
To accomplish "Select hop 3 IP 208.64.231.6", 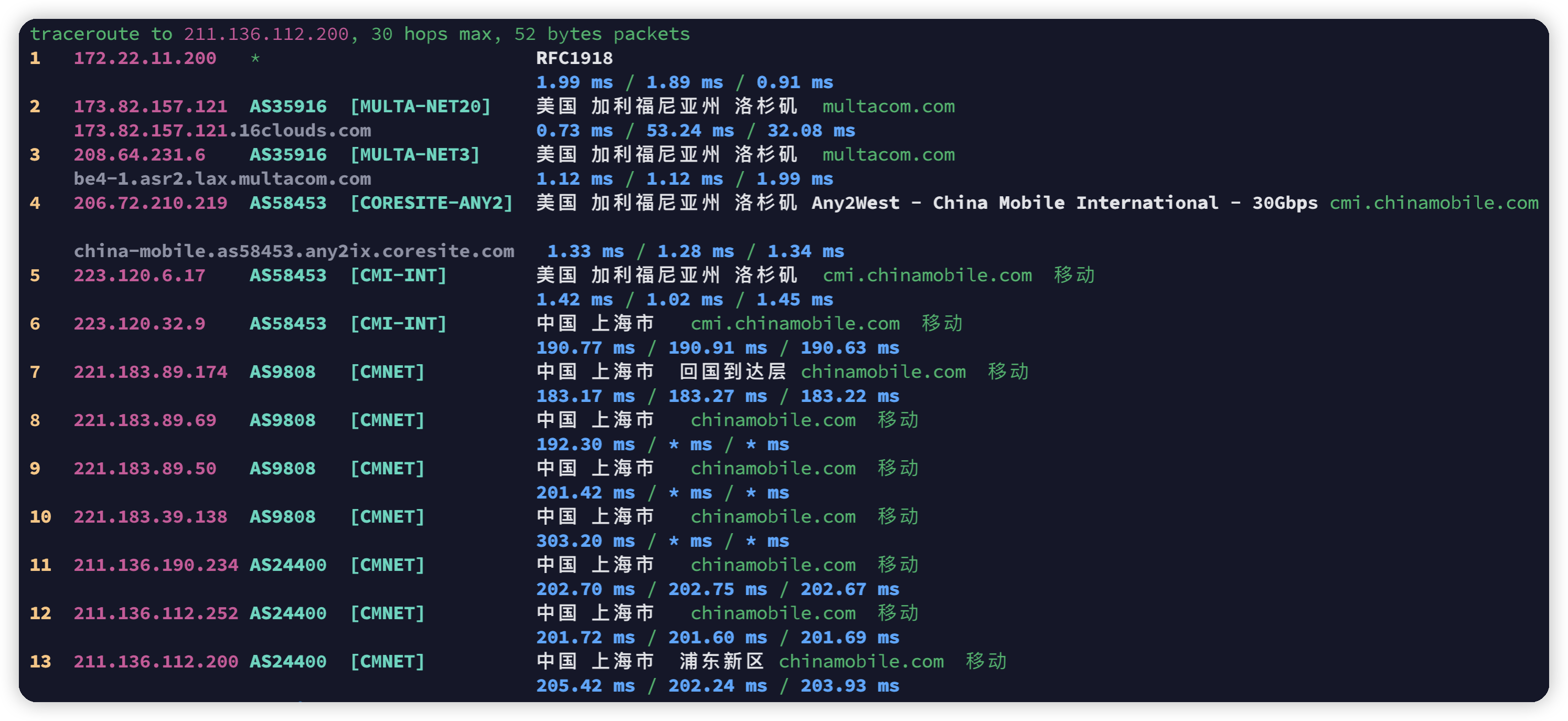I will 139,155.
